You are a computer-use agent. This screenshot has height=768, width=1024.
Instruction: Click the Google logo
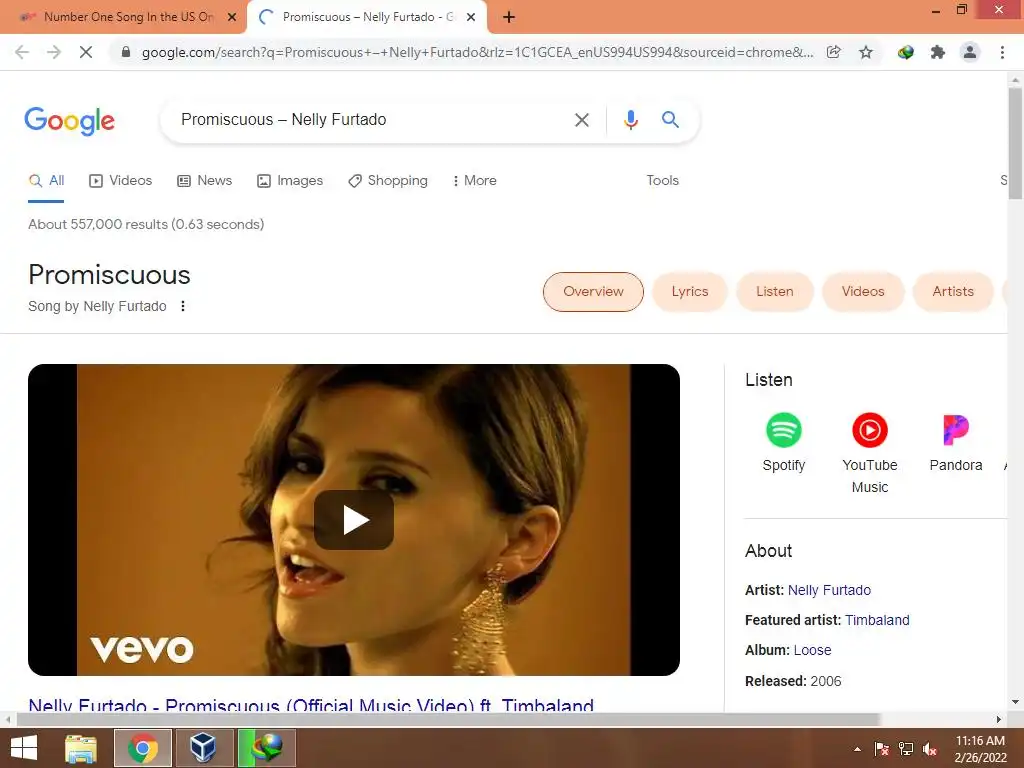[x=70, y=121]
